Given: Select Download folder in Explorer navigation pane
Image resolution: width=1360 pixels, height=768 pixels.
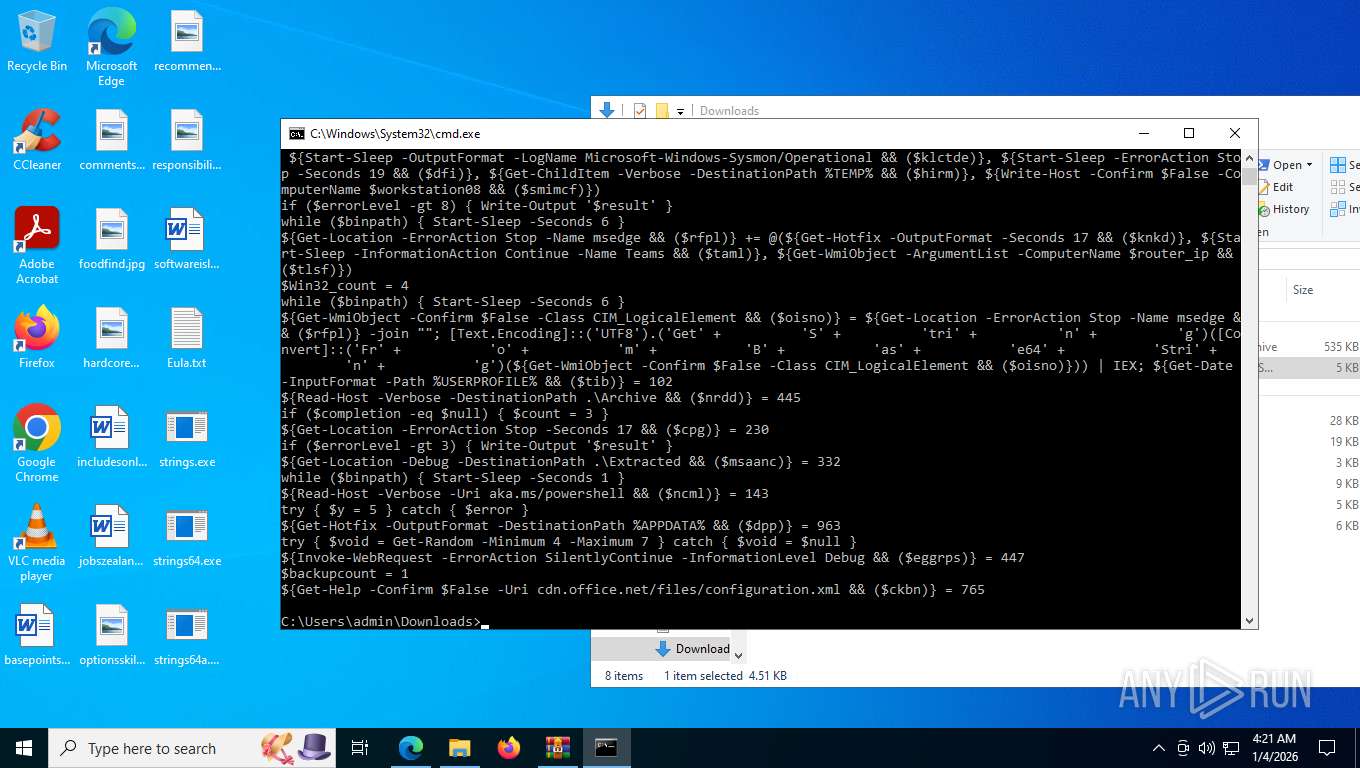Looking at the screenshot, I should coord(692,648).
